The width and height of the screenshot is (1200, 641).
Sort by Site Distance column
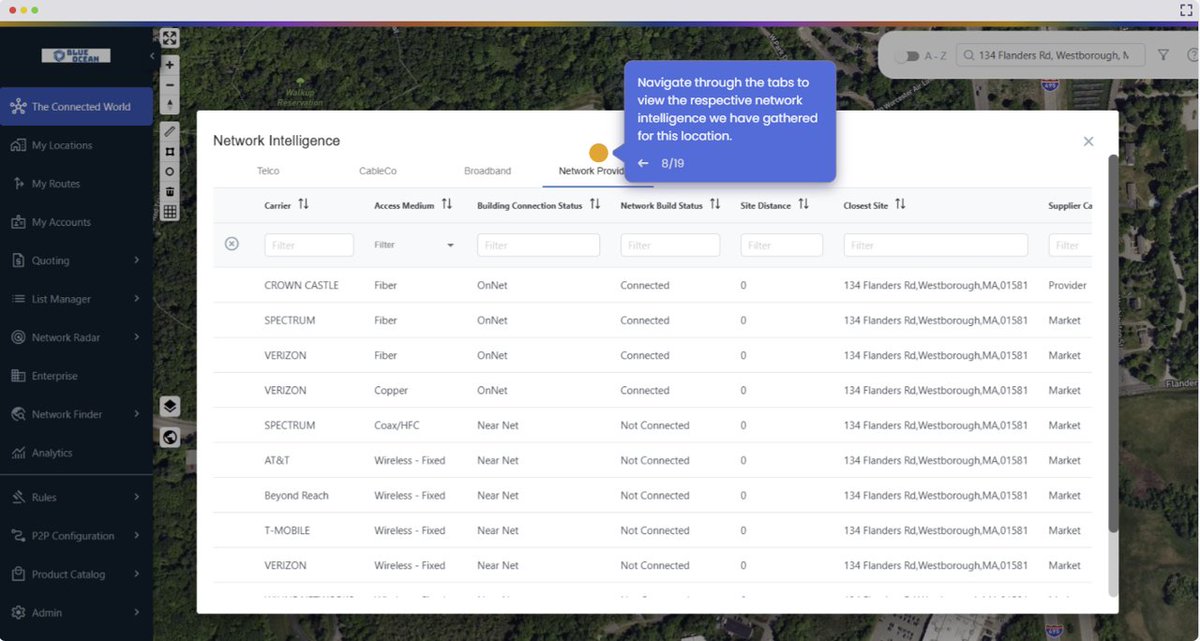[803, 204]
